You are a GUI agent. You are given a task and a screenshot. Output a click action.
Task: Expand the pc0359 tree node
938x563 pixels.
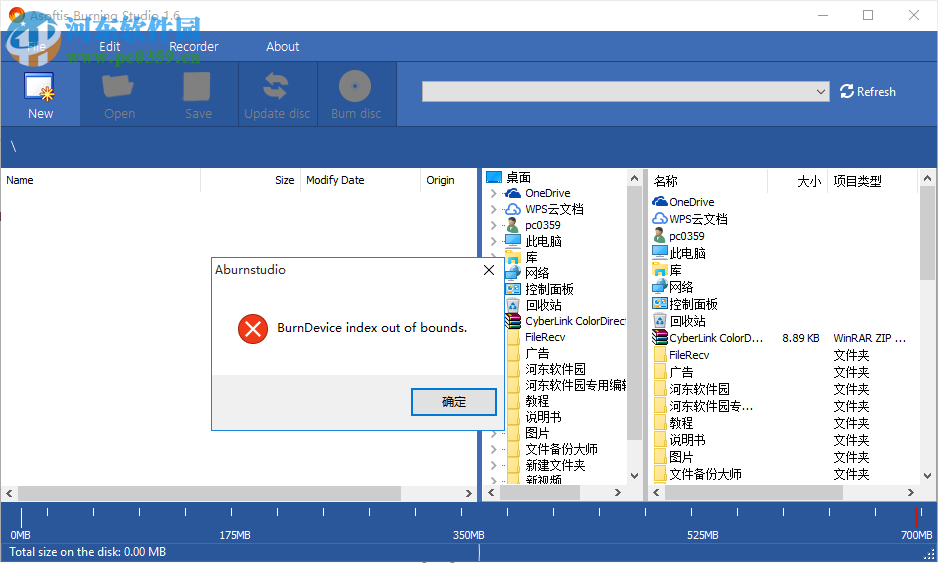(494, 226)
